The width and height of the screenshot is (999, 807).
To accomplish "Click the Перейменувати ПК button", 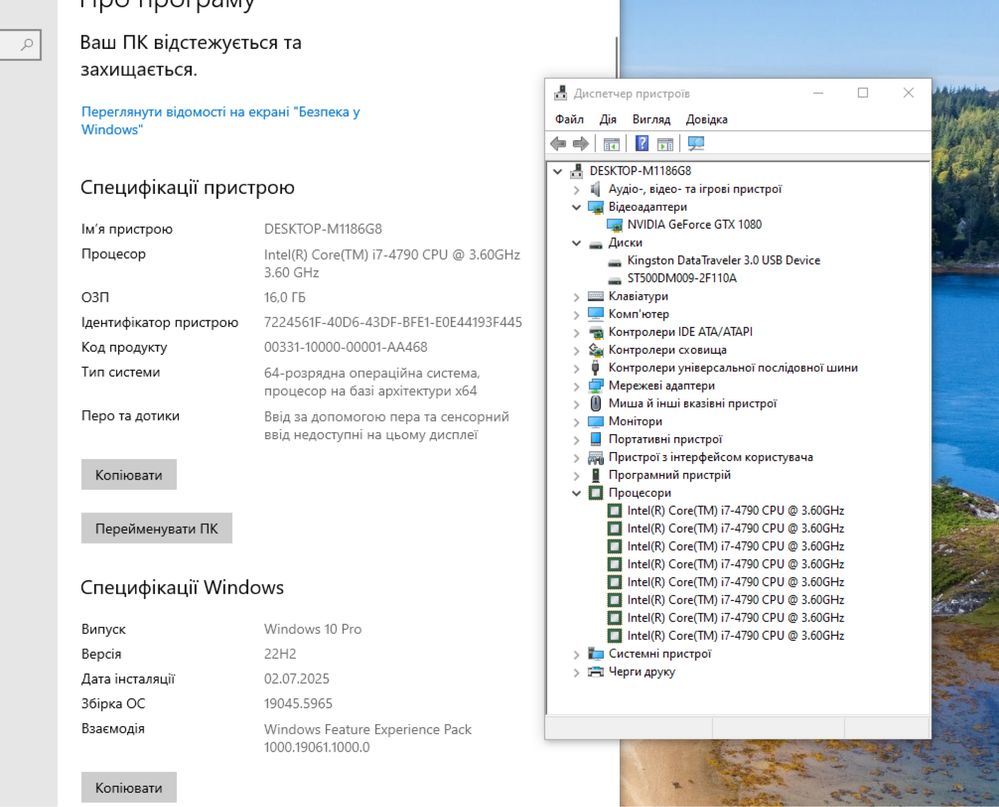I will click(157, 528).
